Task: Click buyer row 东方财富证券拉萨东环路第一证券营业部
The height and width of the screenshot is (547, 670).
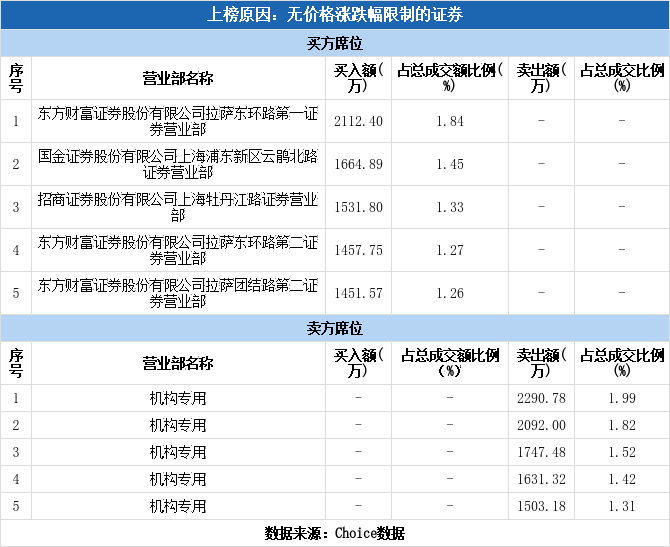Action: (x=178, y=121)
